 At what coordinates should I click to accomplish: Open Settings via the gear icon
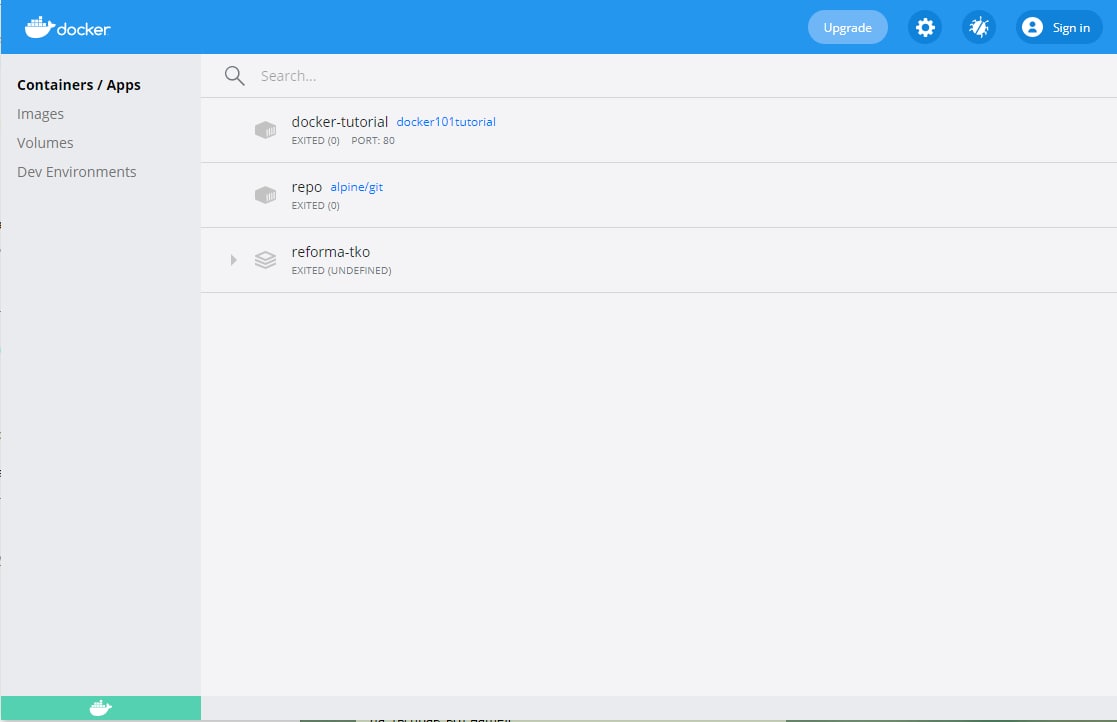[x=925, y=27]
